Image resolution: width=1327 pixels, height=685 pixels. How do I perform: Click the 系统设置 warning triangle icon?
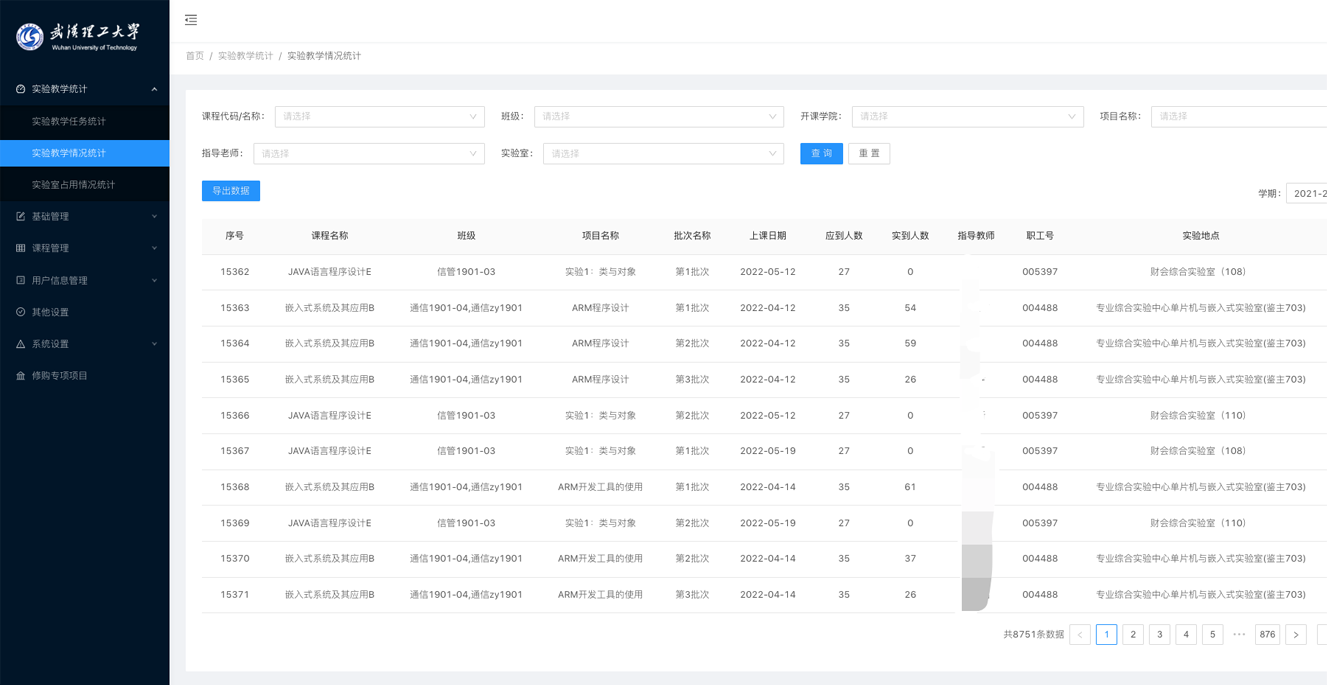[x=20, y=344]
